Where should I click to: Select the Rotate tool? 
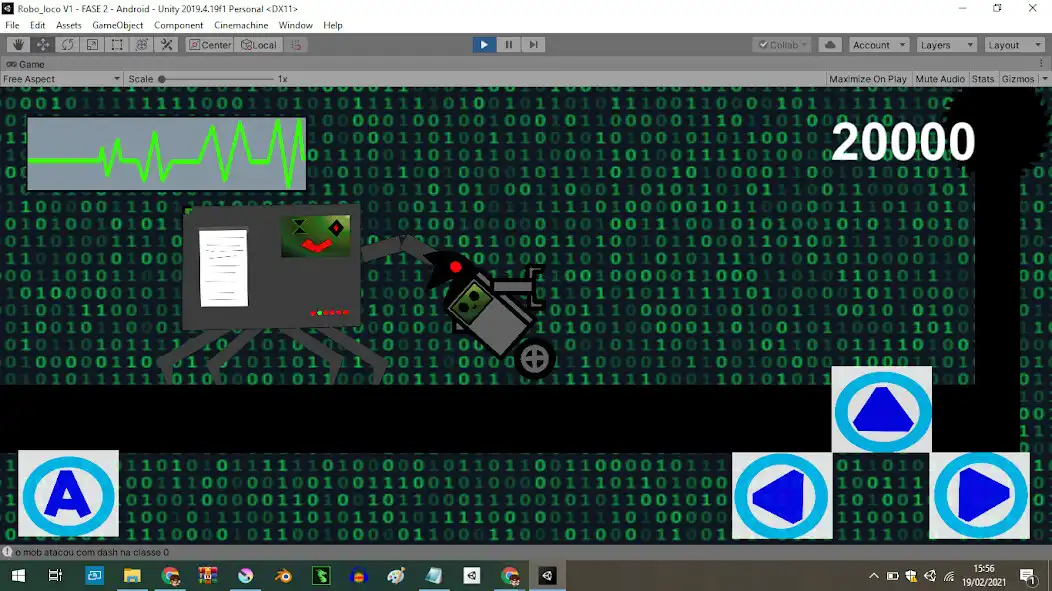(67, 44)
